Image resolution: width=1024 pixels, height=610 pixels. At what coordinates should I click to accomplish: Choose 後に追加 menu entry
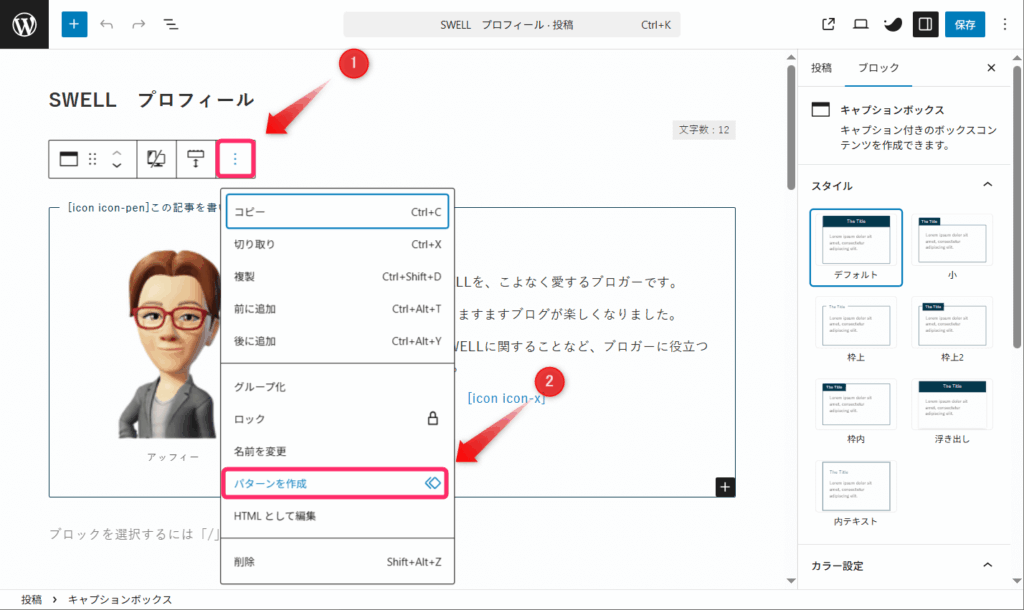338,341
